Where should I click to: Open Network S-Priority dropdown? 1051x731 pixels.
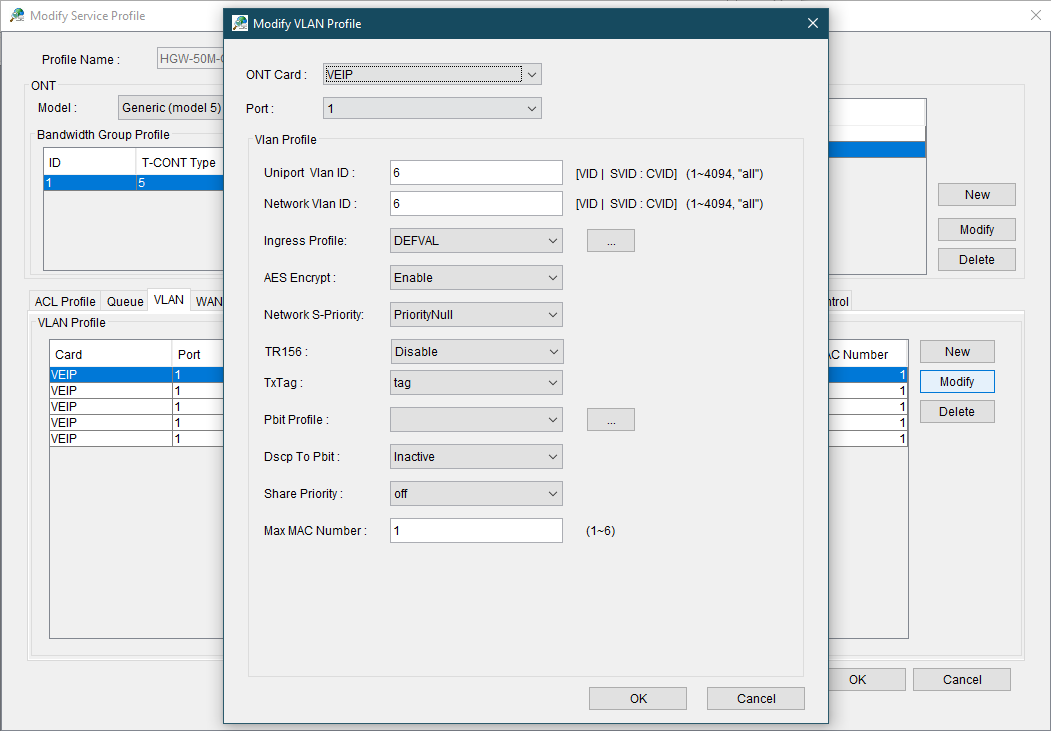point(476,314)
